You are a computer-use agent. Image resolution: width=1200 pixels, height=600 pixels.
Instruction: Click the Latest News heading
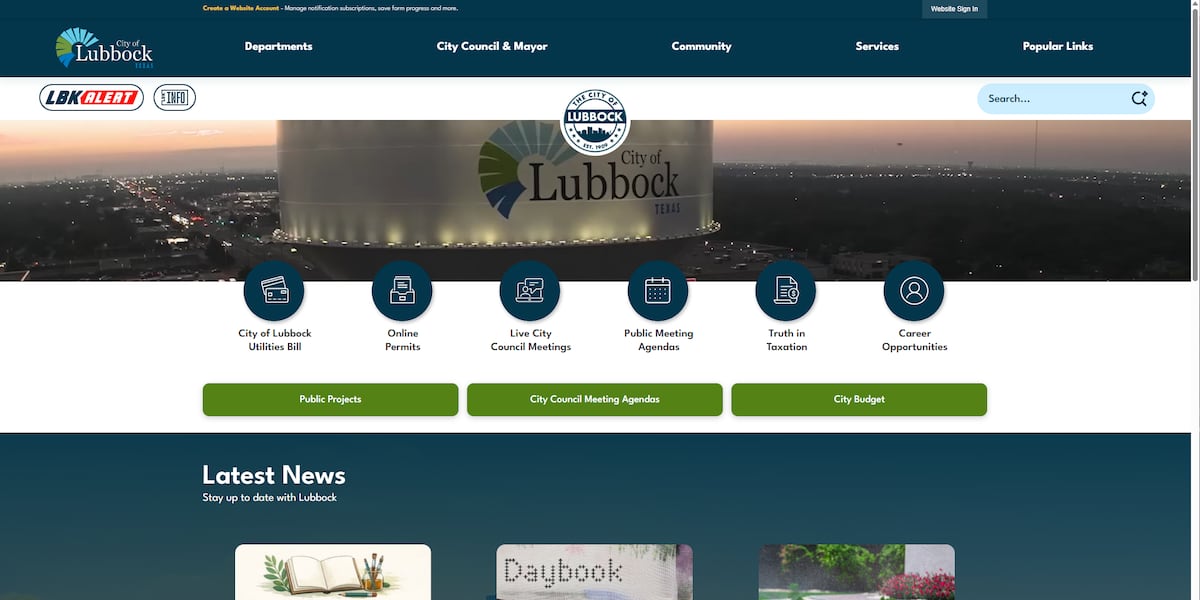click(274, 475)
